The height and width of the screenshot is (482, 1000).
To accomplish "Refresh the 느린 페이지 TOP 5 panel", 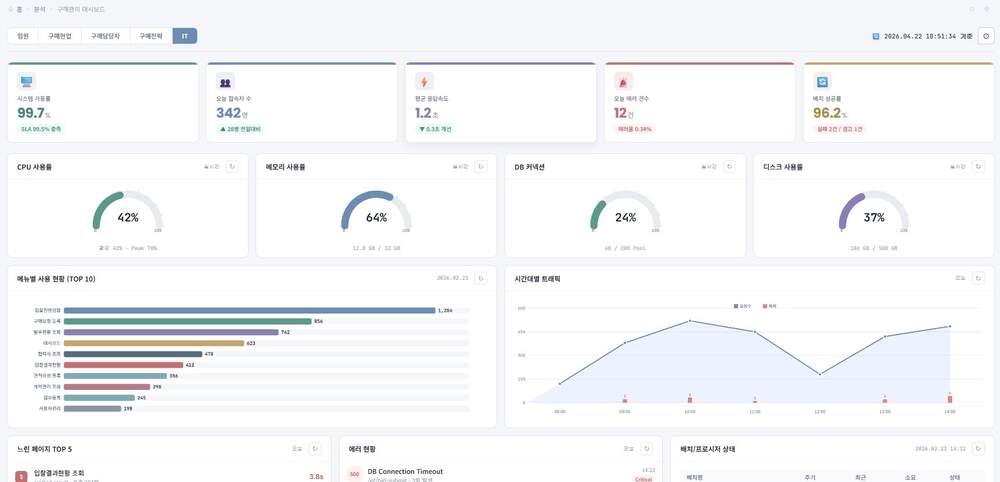I will point(315,449).
